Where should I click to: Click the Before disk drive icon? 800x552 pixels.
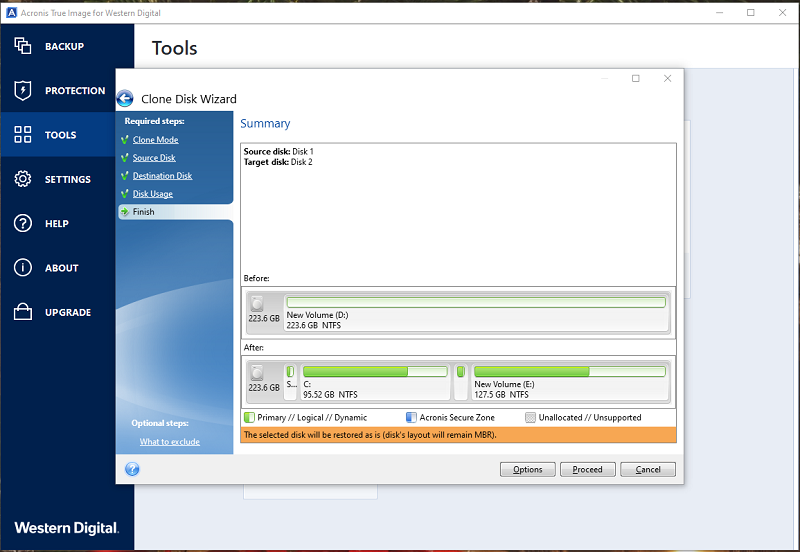[x=257, y=304]
